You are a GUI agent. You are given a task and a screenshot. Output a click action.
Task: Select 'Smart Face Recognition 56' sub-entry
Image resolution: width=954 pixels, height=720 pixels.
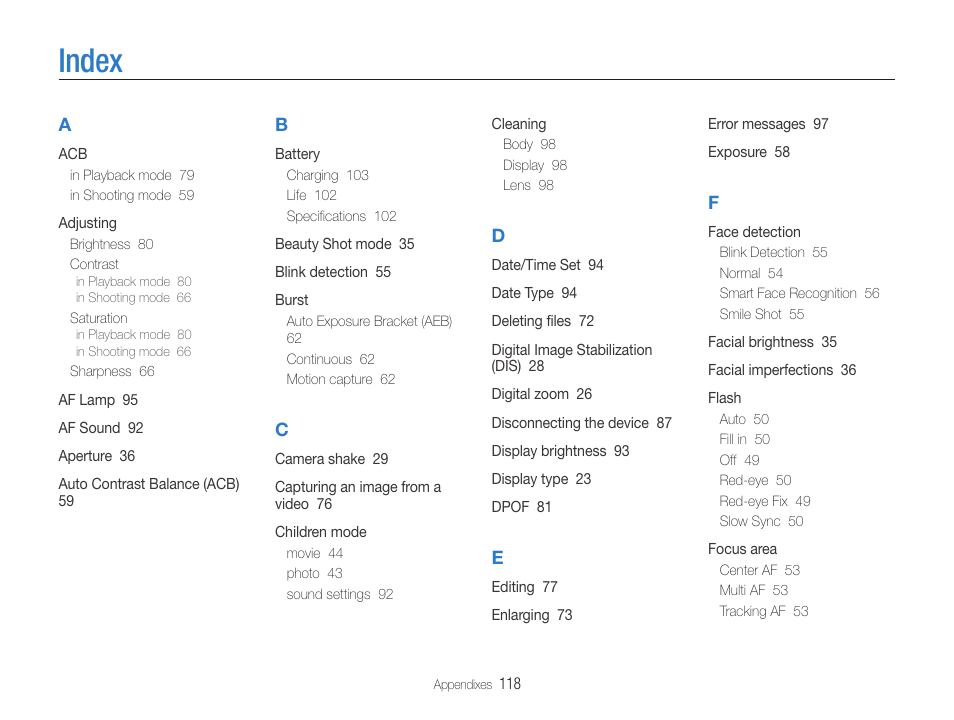click(x=799, y=293)
